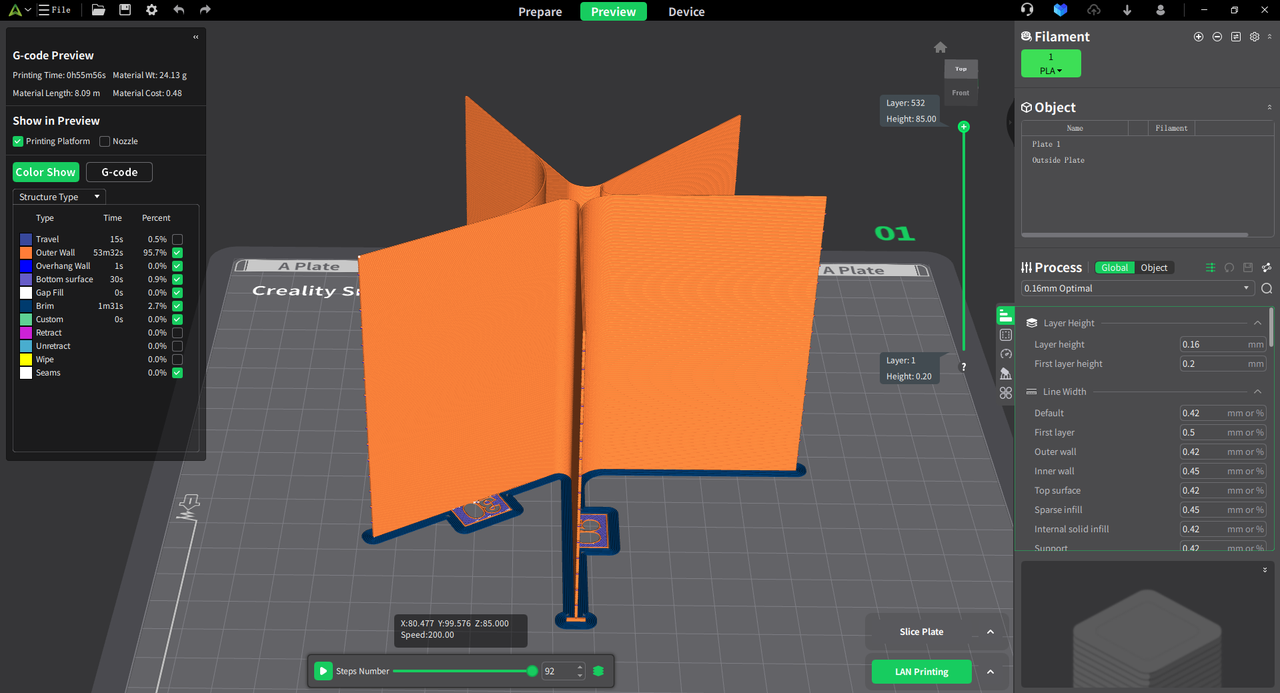Switch to the Device tab
The image size is (1280, 693).
[x=686, y=12]
